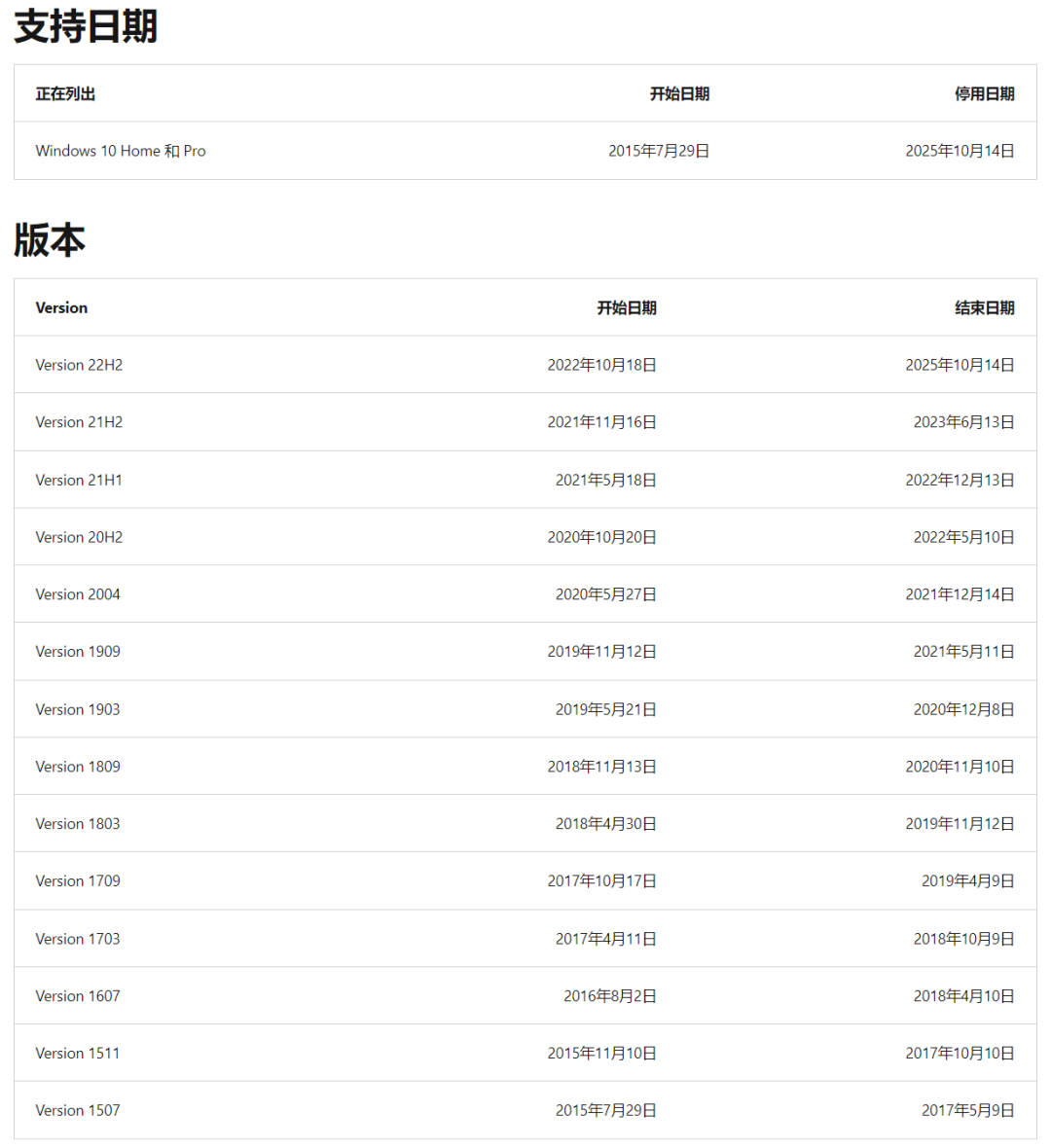Image resolution: width=1051 pixels, height=1148 pixels.
Task: Select the Version 1709 row label
Action: pos(78,880)
